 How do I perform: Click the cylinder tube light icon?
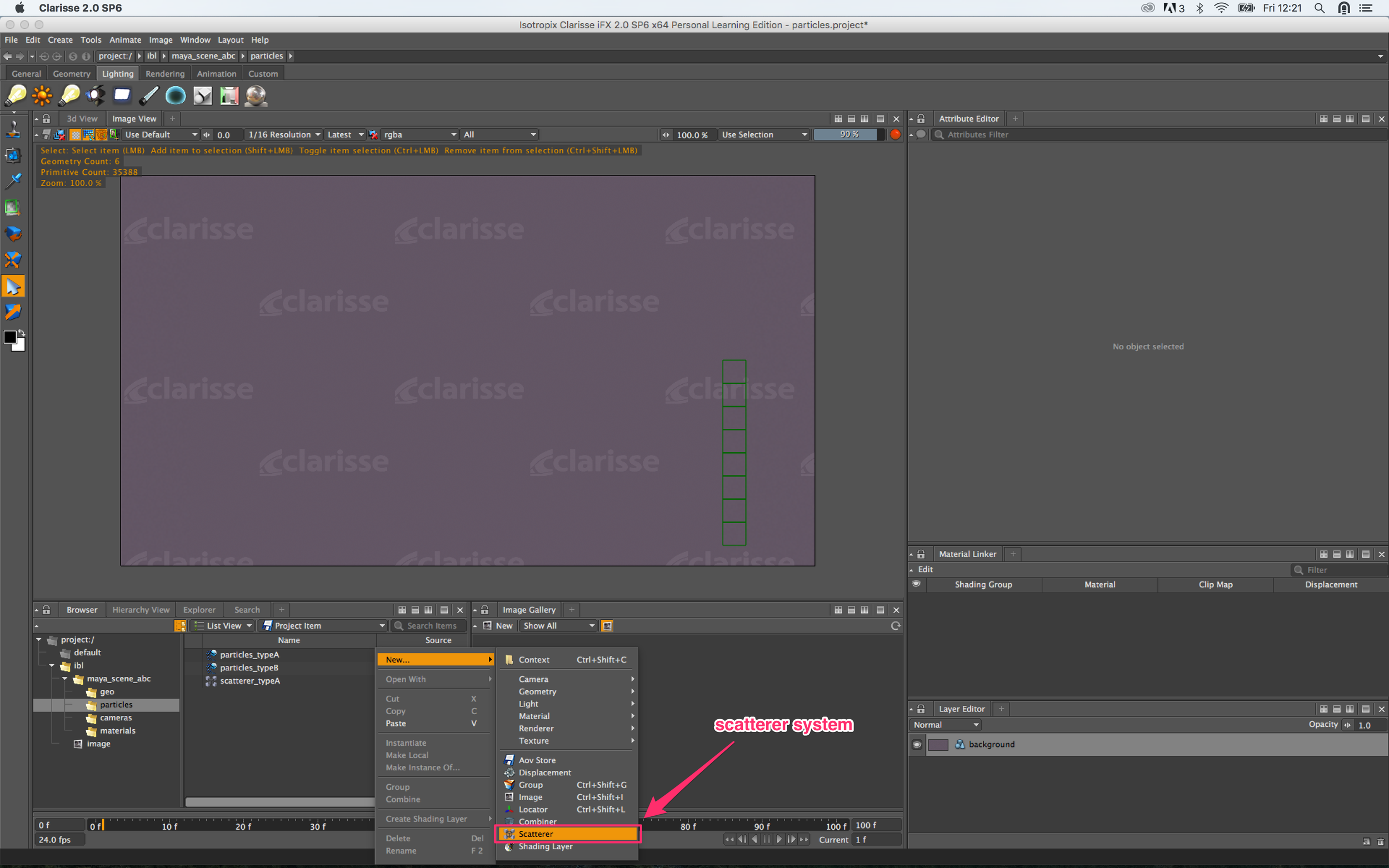point(149,96)
